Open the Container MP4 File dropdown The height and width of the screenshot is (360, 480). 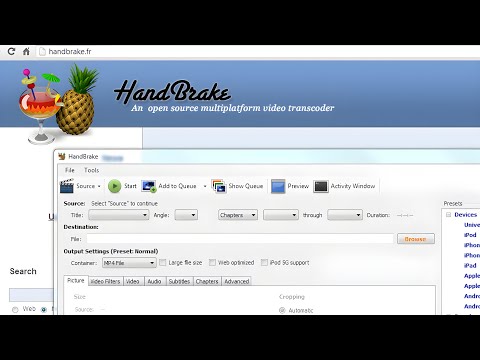[x=129, y=263]
